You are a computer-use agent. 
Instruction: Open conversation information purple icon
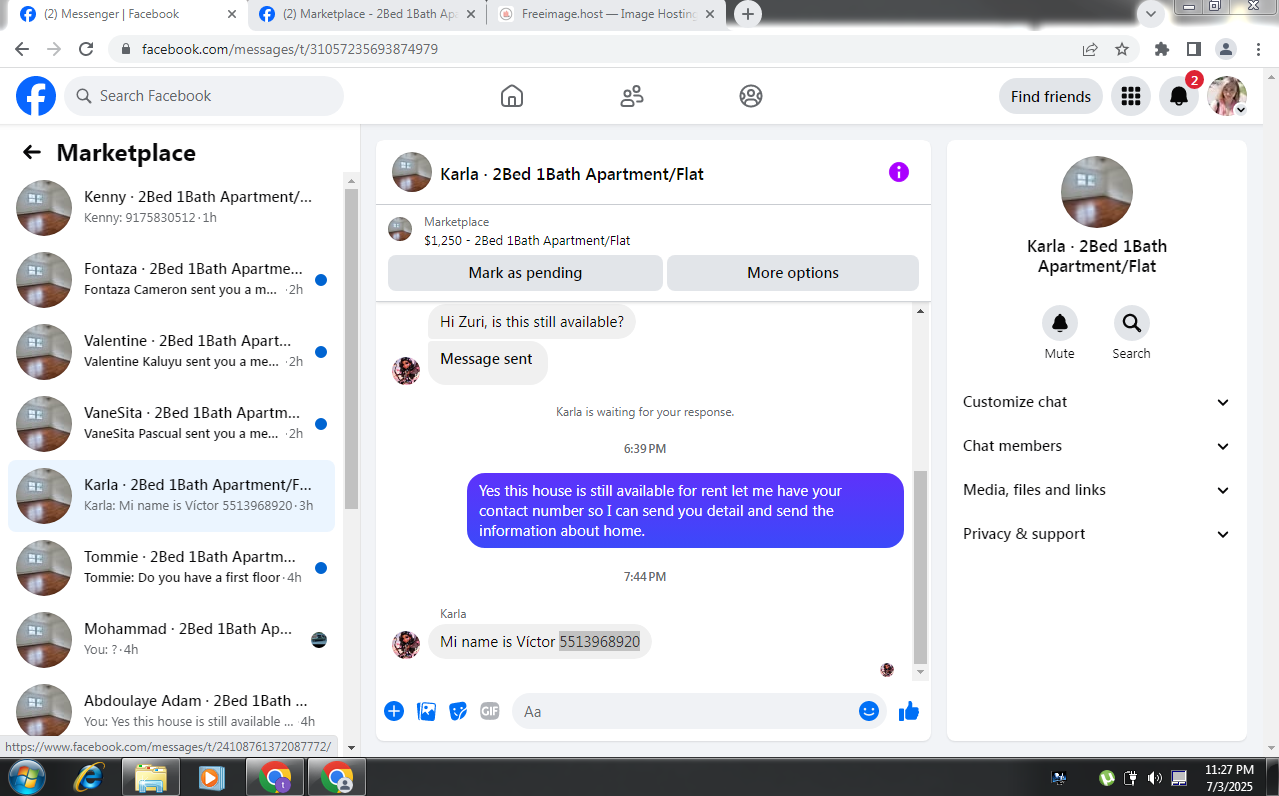point(899,172)
